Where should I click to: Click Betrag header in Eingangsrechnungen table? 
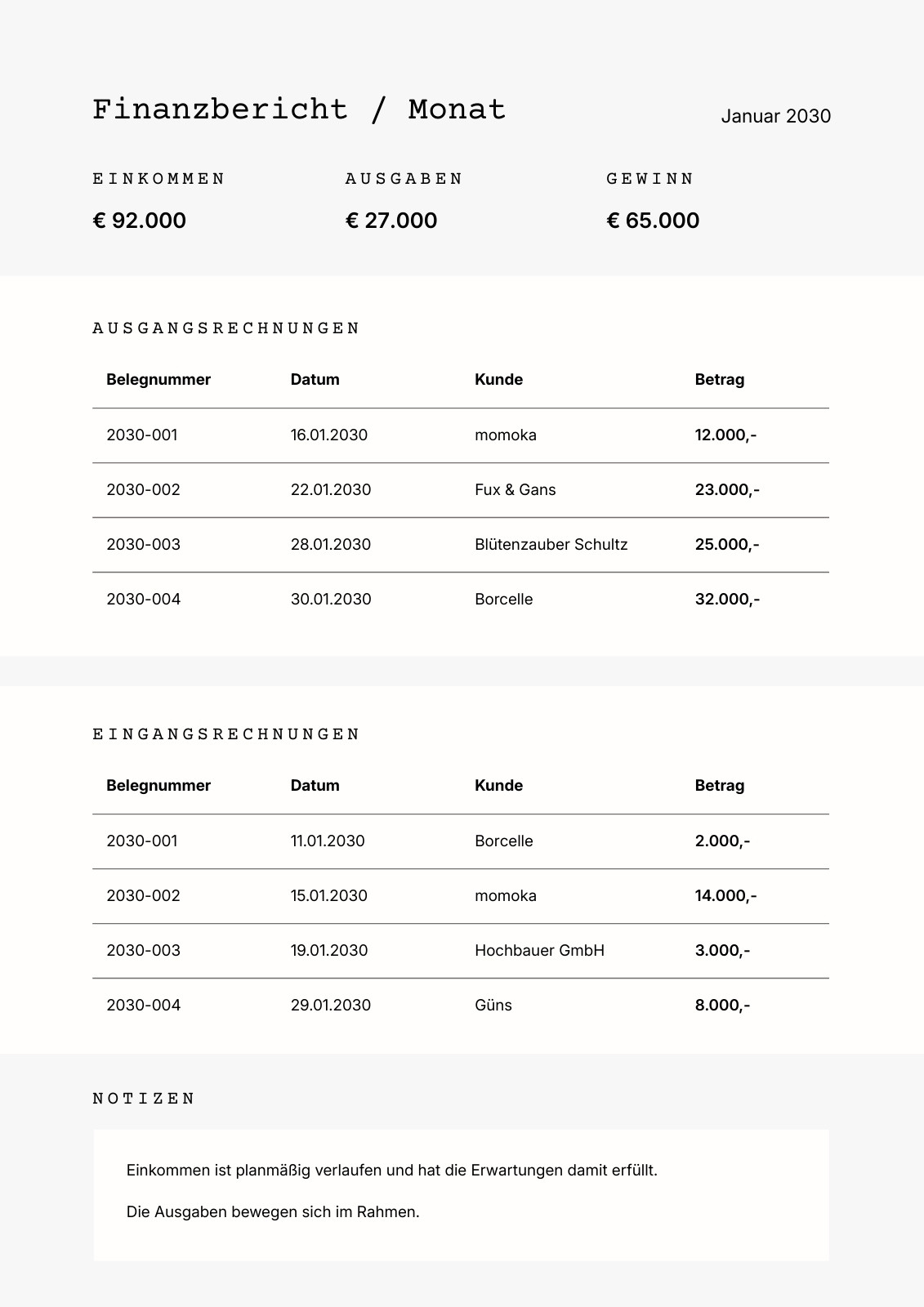(720, 786)
